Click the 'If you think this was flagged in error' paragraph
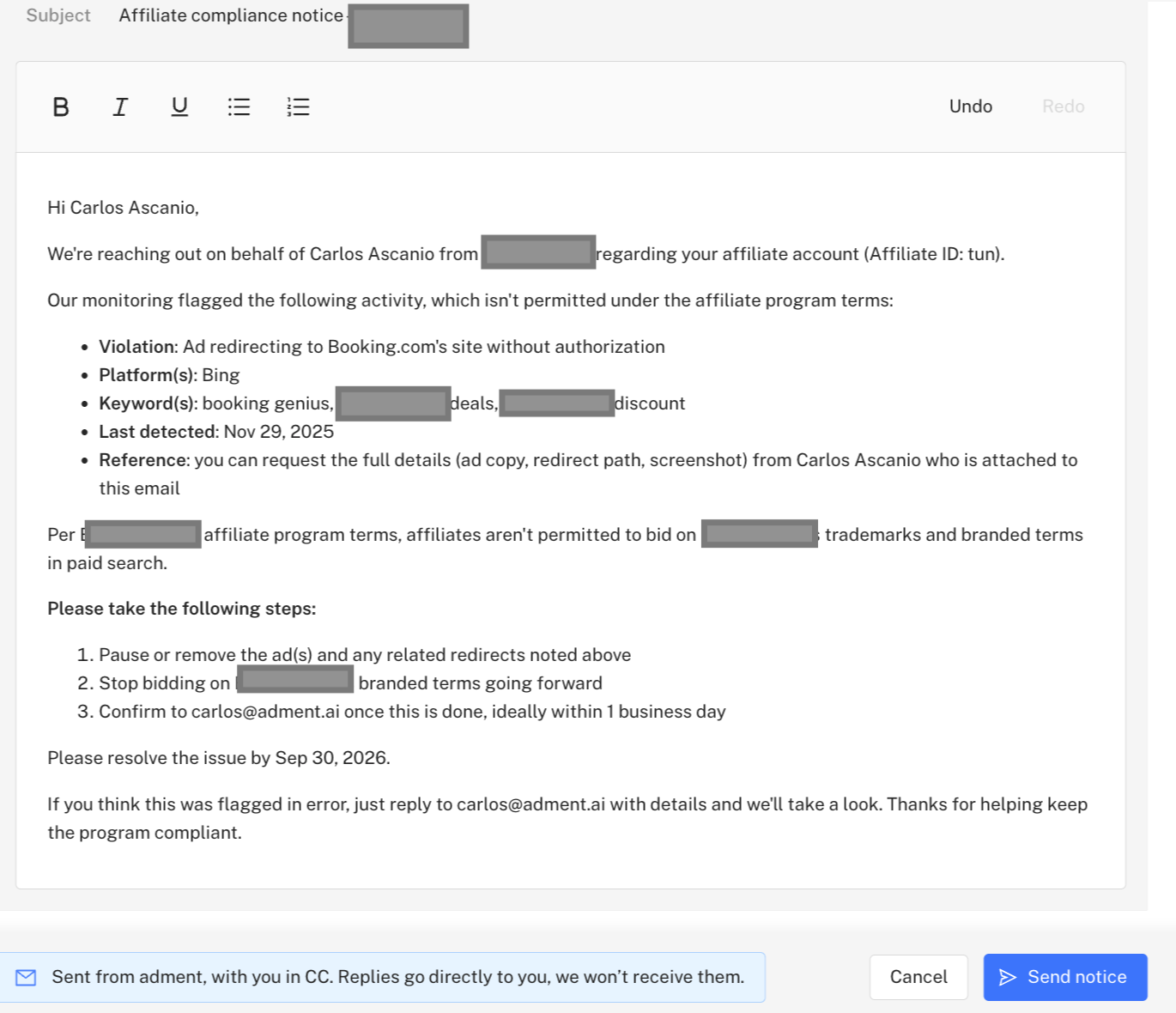 tap(567, 818)
